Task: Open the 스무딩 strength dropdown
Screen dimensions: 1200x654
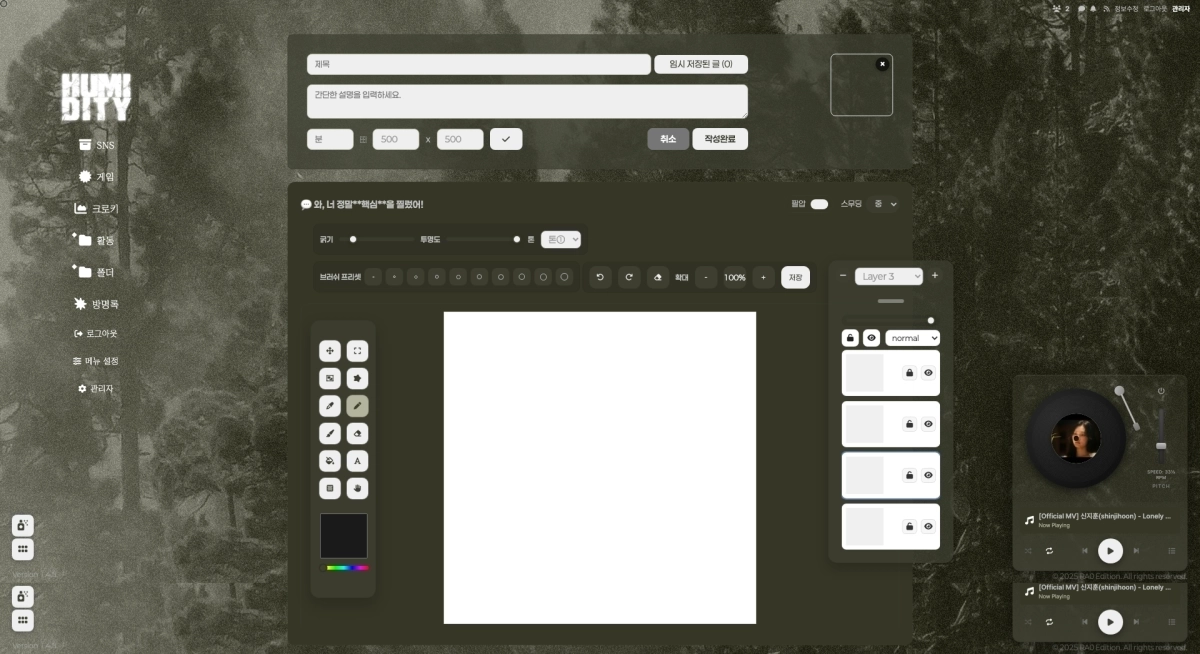Action: pyautogui.click(x=884, y=203)
